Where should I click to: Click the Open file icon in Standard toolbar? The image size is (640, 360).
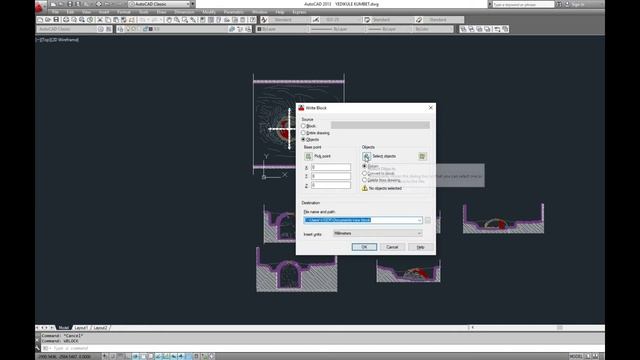pos(48,20)
